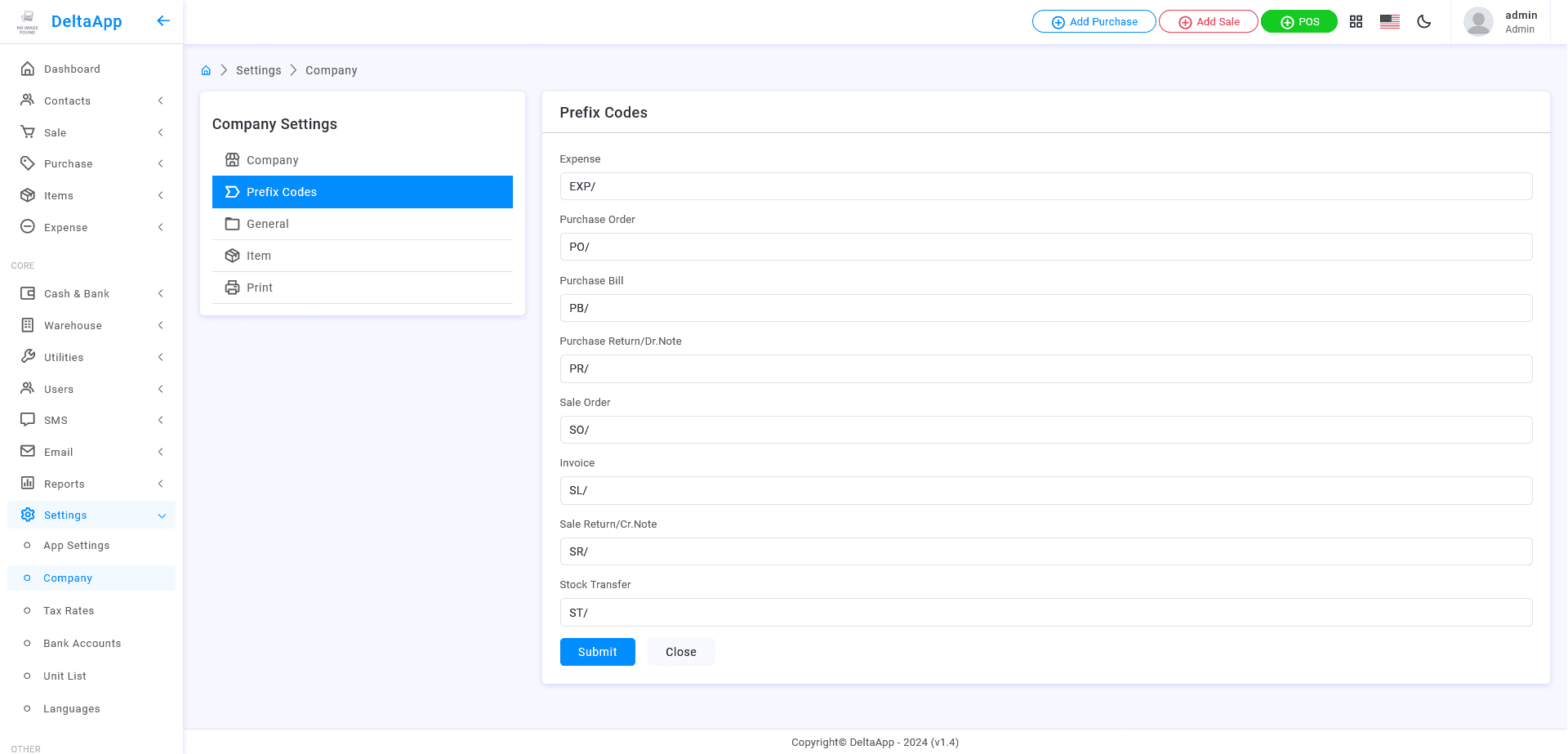Click the Settings breadcrumb link
The width and height of the screenshot is (1568, 754).
(259, 70)
